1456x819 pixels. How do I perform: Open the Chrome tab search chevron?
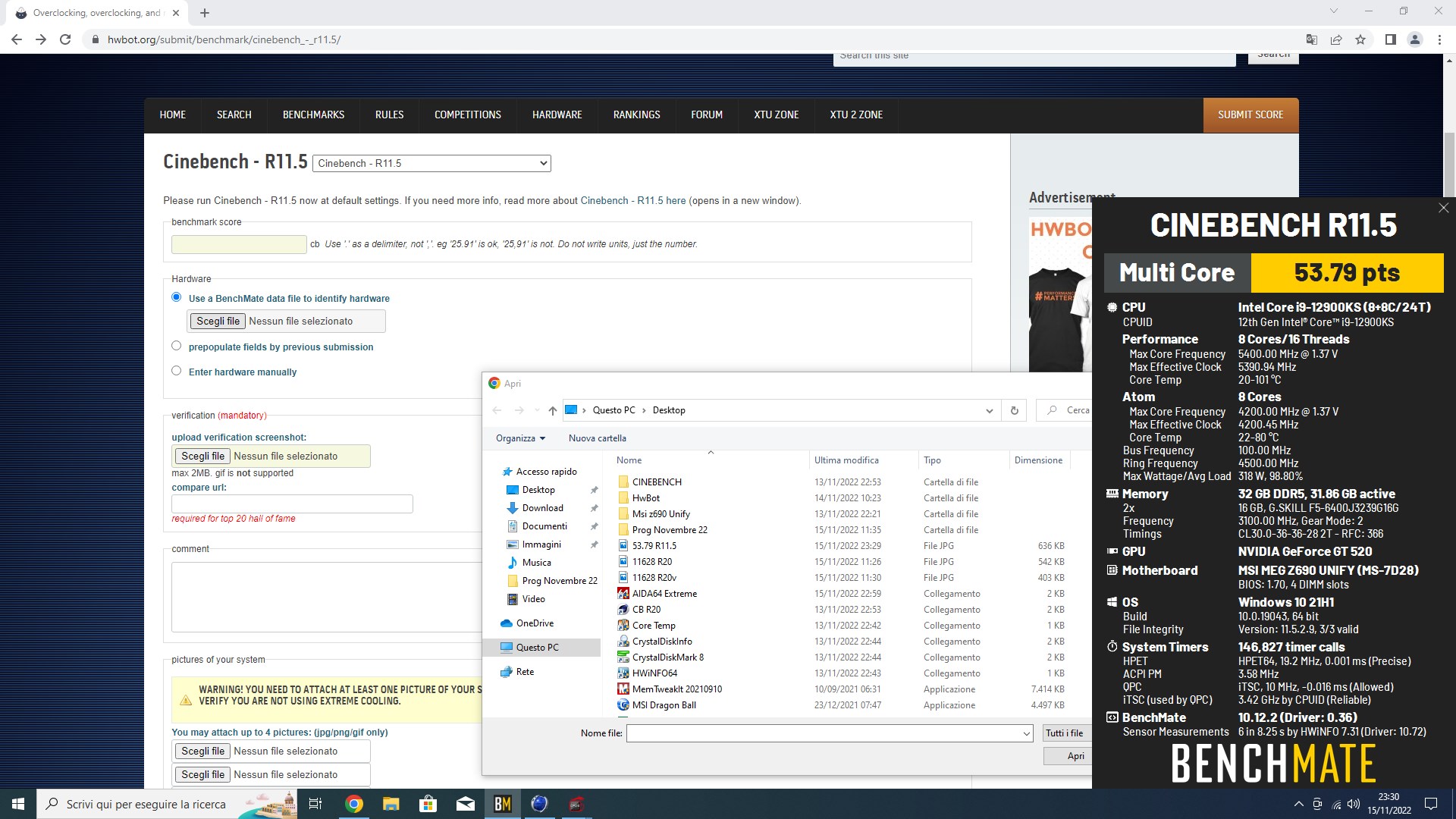(1334, 11)
